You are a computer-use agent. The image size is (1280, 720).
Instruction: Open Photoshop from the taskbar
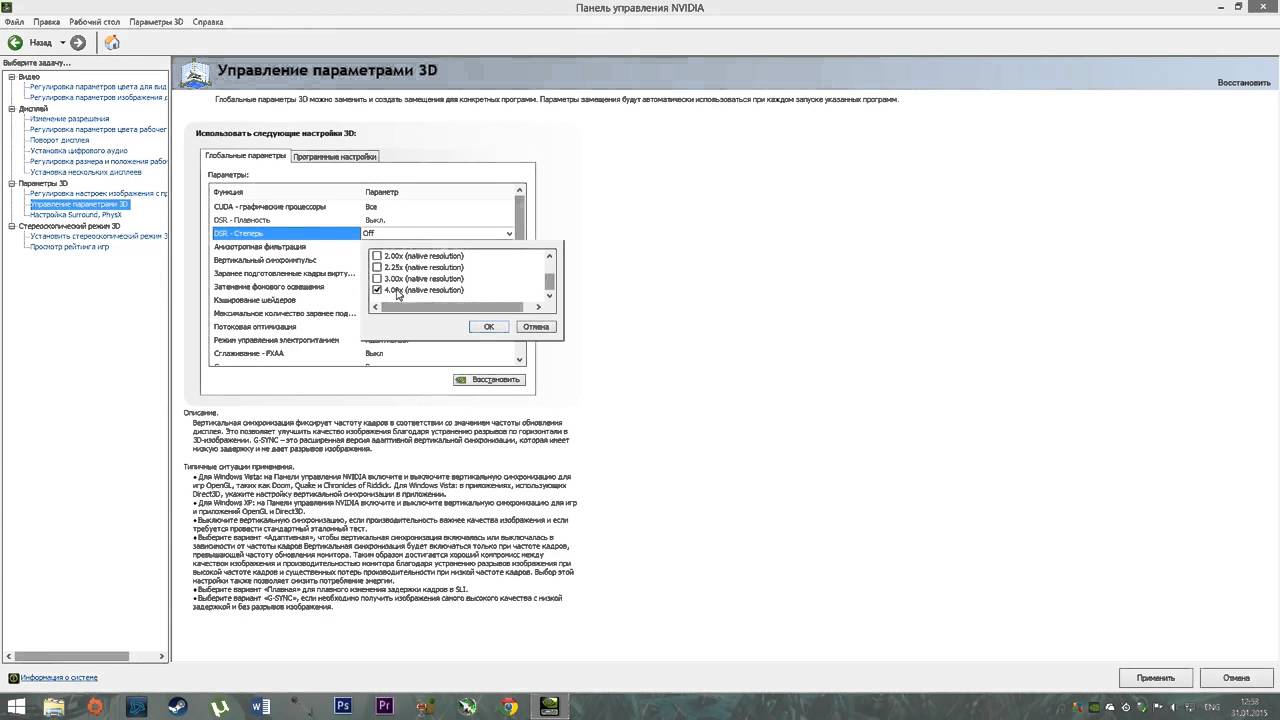(343, 707)
